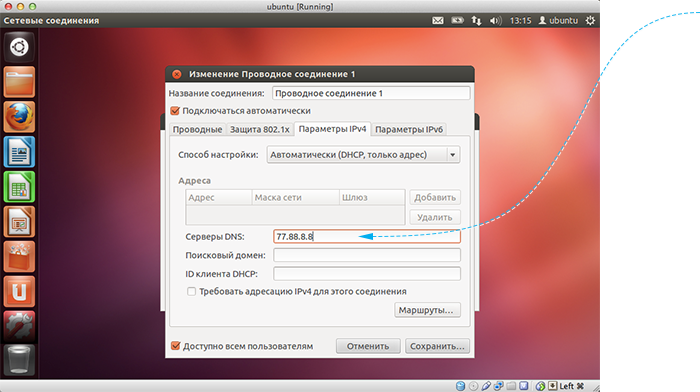
Task: Toggle 'Доступно всем пользователям' checkbox
Action: 175,346
